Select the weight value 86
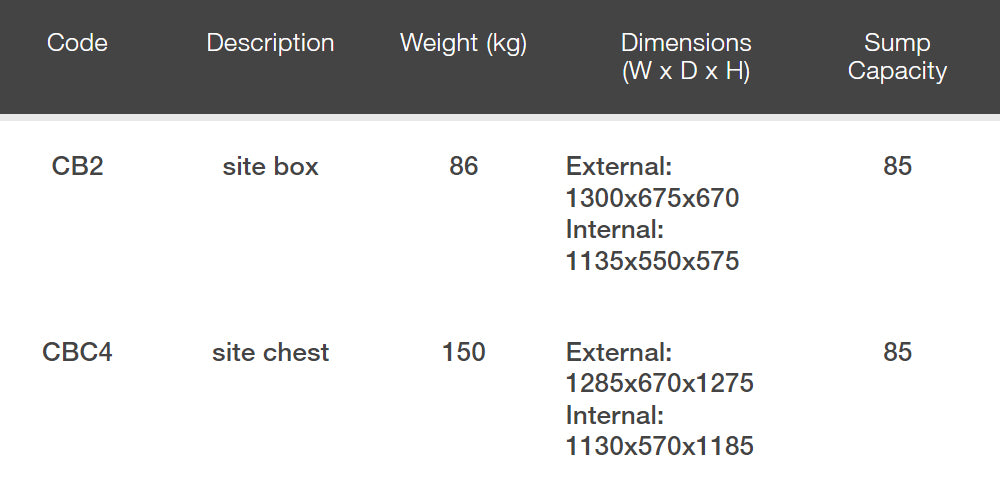This screenshot has width=1000, height=488. pos(464,166)
